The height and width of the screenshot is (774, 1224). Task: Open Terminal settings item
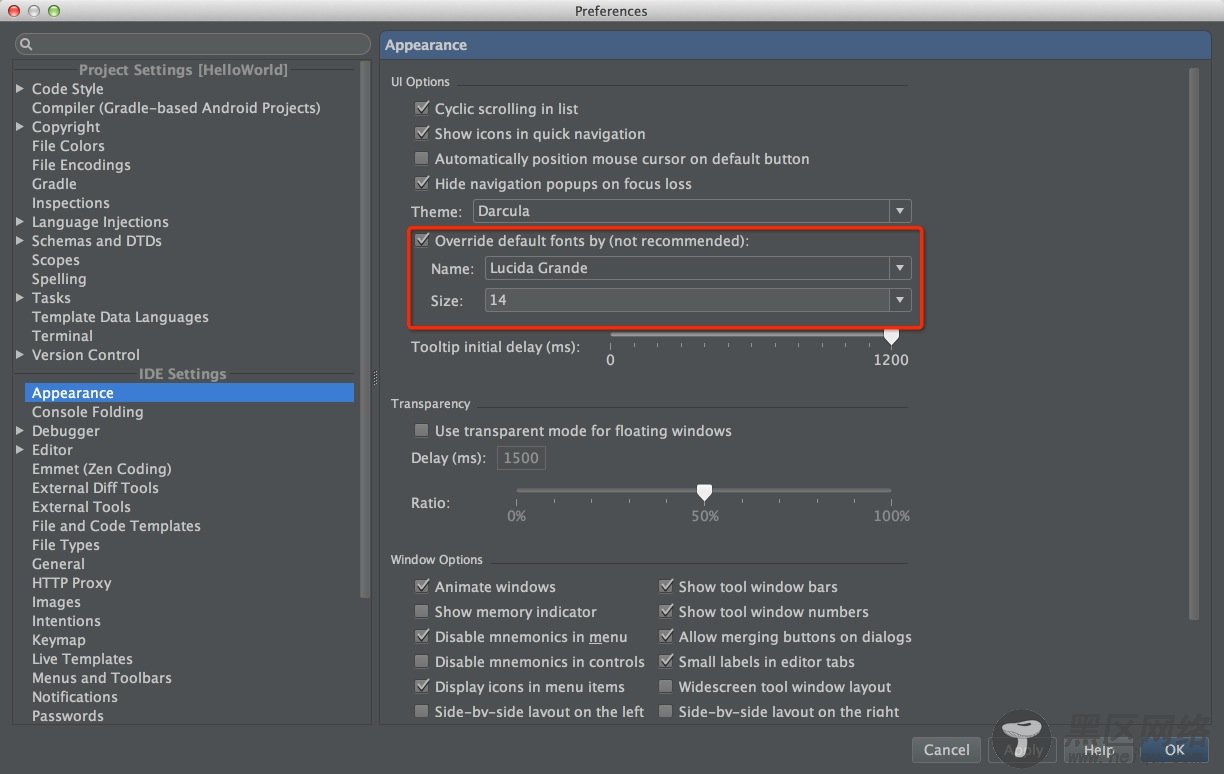click(x=62, y=336)
